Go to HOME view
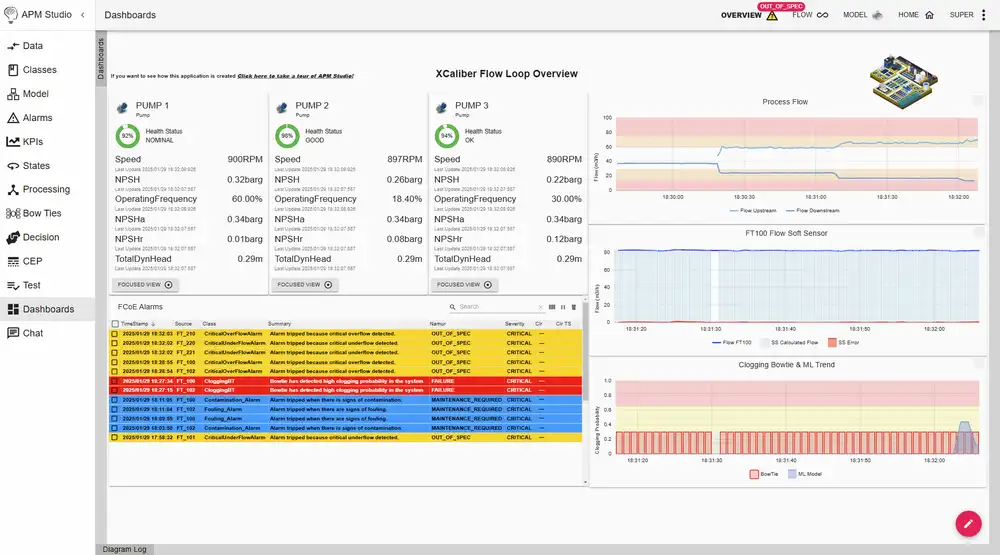 (909, 15)
